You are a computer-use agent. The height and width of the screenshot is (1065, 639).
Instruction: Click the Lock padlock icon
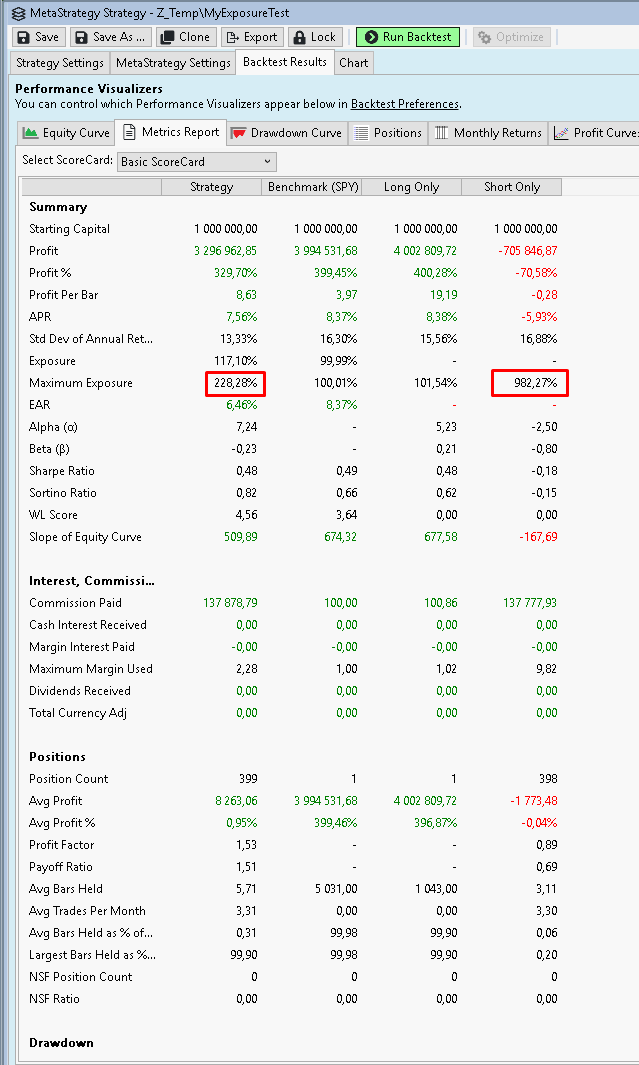pyautogui.click(x=299, y=37)
